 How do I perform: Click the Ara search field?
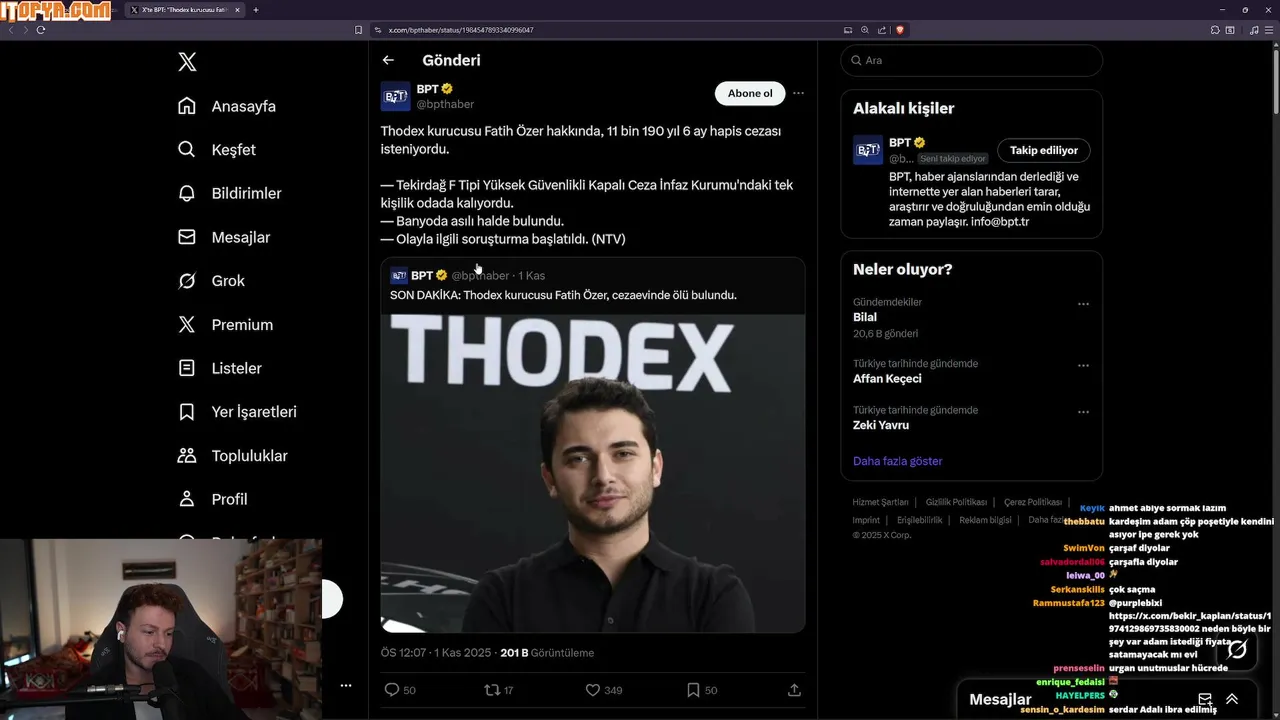[971, 60]
